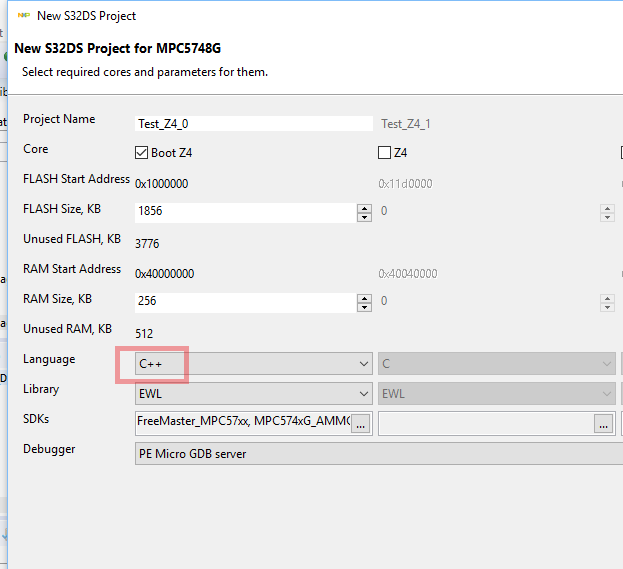Increase the FLASH Size spinner value
The width and height of the screenshot is (623, 569).
click(364, 208)
